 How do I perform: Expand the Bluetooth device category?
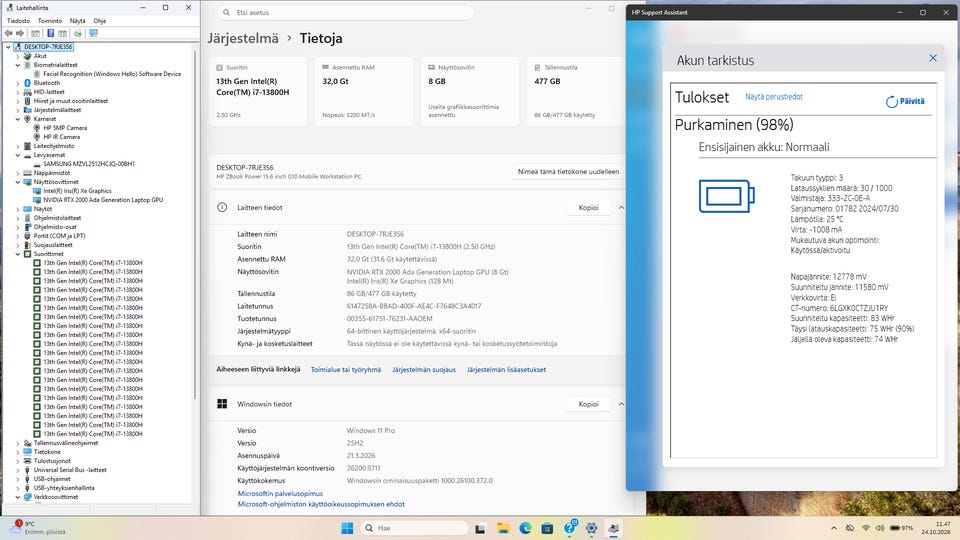click(x=18, y=83)
